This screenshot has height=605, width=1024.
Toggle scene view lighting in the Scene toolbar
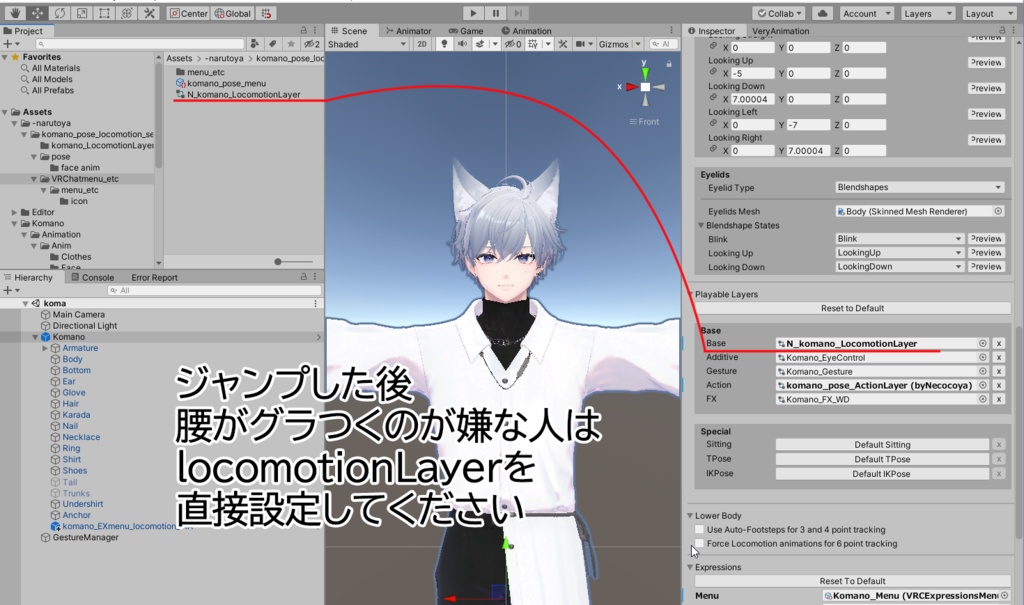tap(445, 46)
